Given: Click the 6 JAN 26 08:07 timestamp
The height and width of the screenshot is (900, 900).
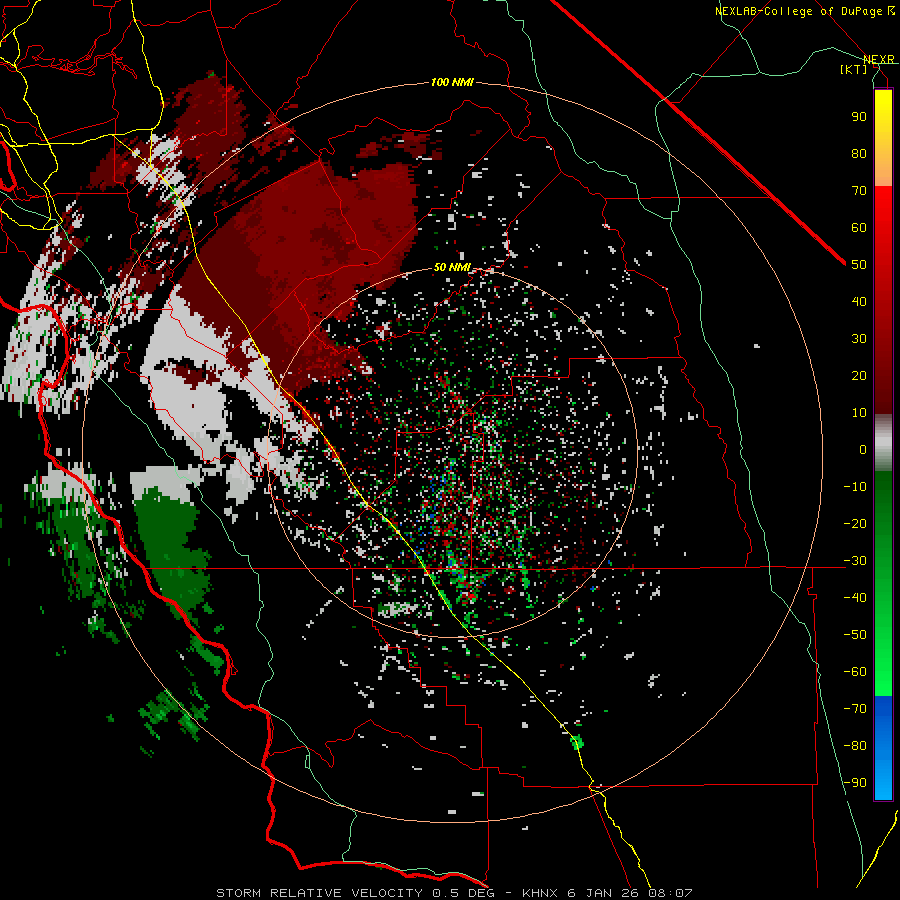Looking at the screenshot, I should (x=630, y=893).
